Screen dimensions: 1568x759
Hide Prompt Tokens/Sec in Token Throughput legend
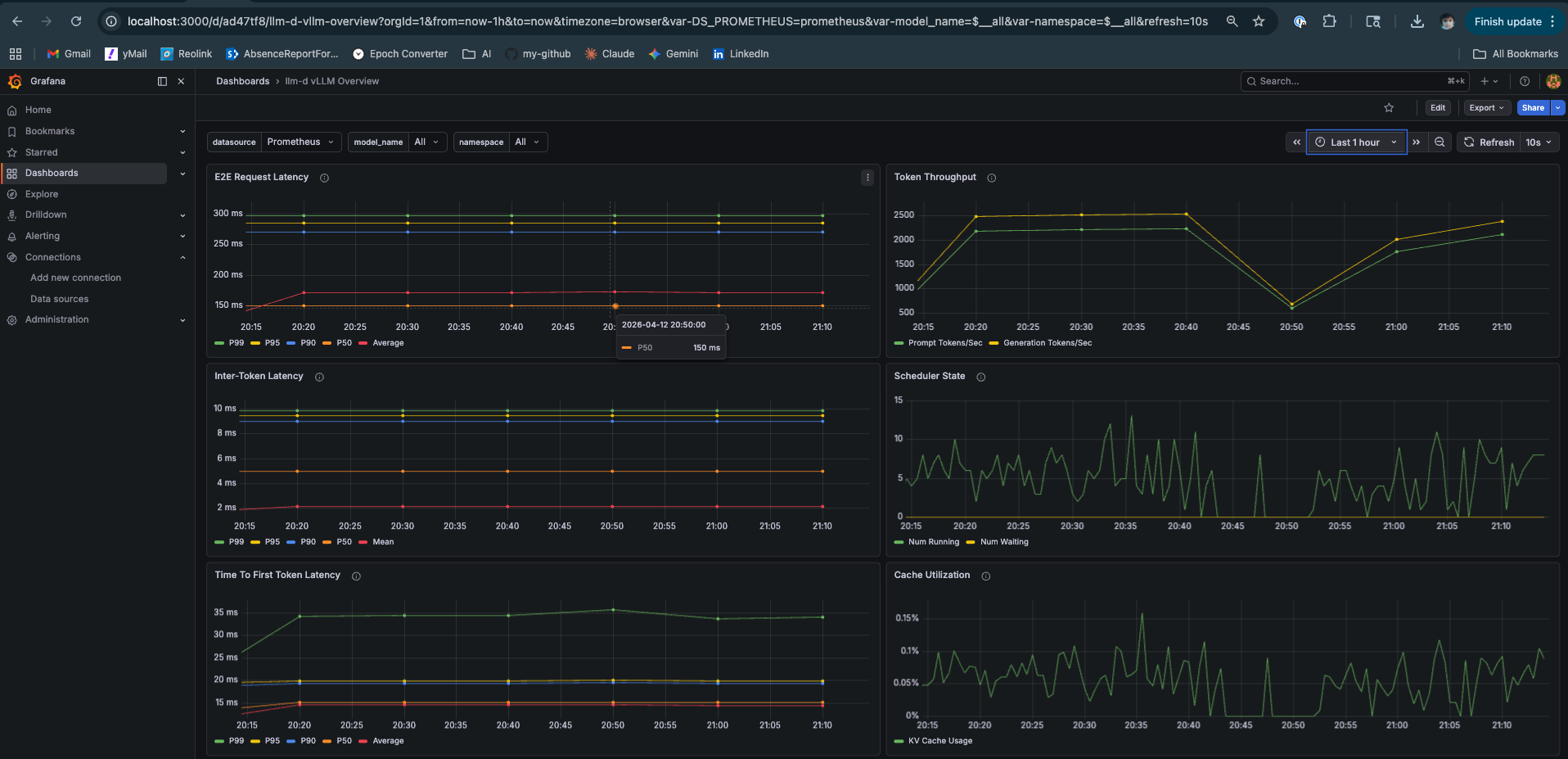[947, 343]
